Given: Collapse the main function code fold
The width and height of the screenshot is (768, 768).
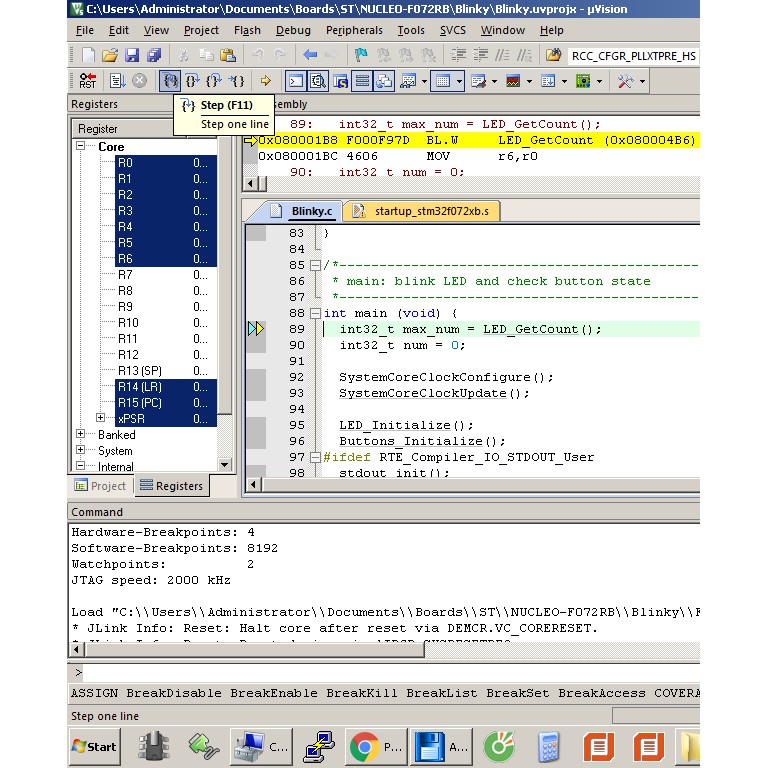Looking at the screenshot, I should [315, 313].
